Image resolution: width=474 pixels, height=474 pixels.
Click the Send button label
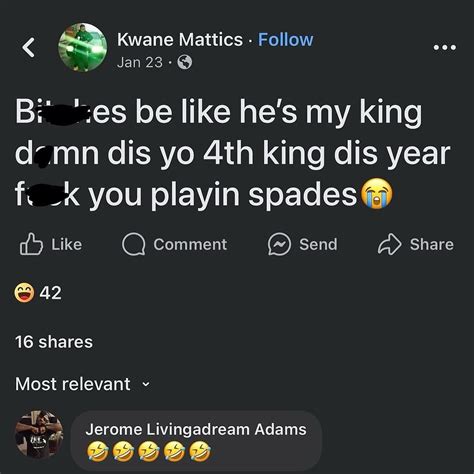(x=318, y=244)
